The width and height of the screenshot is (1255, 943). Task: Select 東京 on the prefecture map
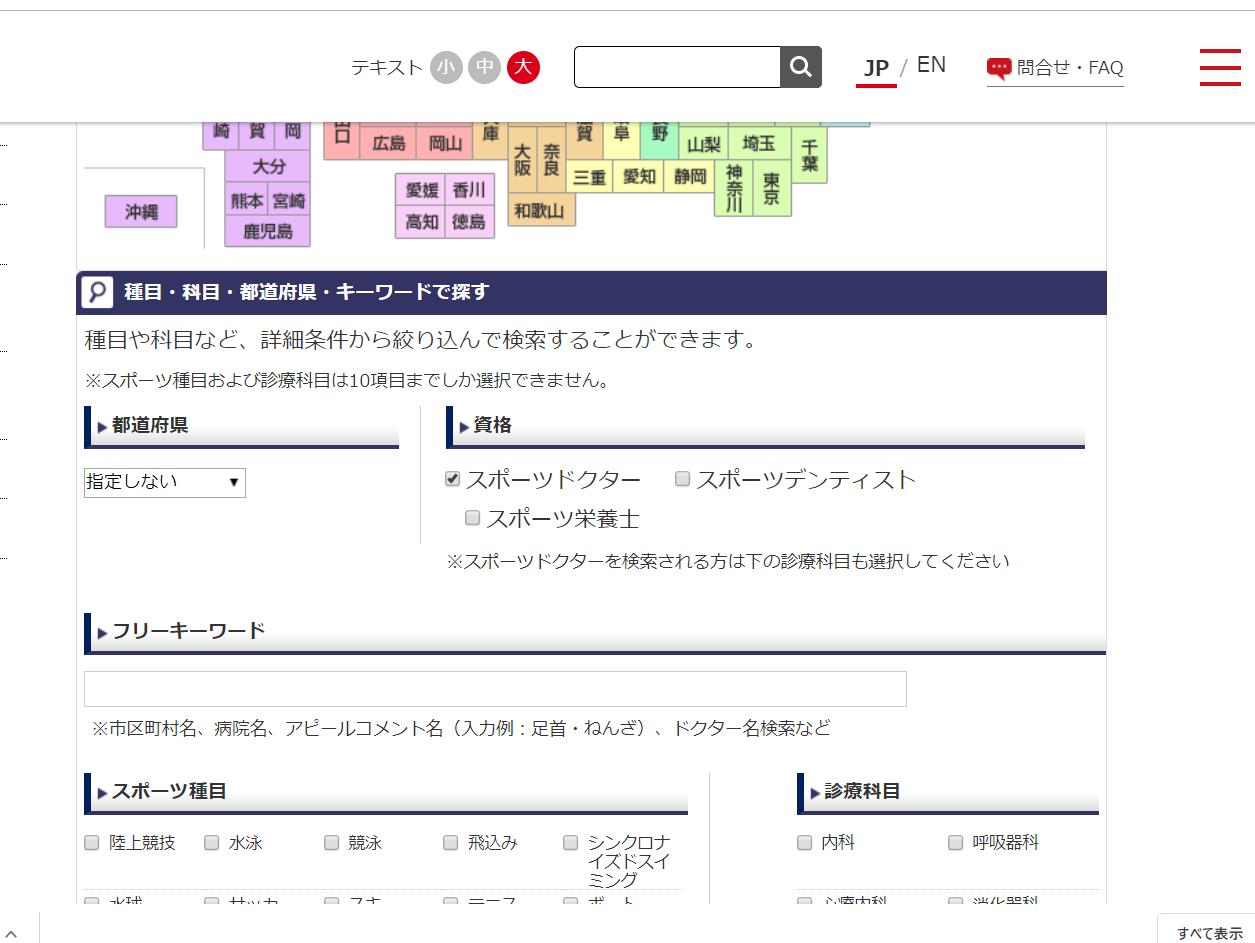pos(771,188)
